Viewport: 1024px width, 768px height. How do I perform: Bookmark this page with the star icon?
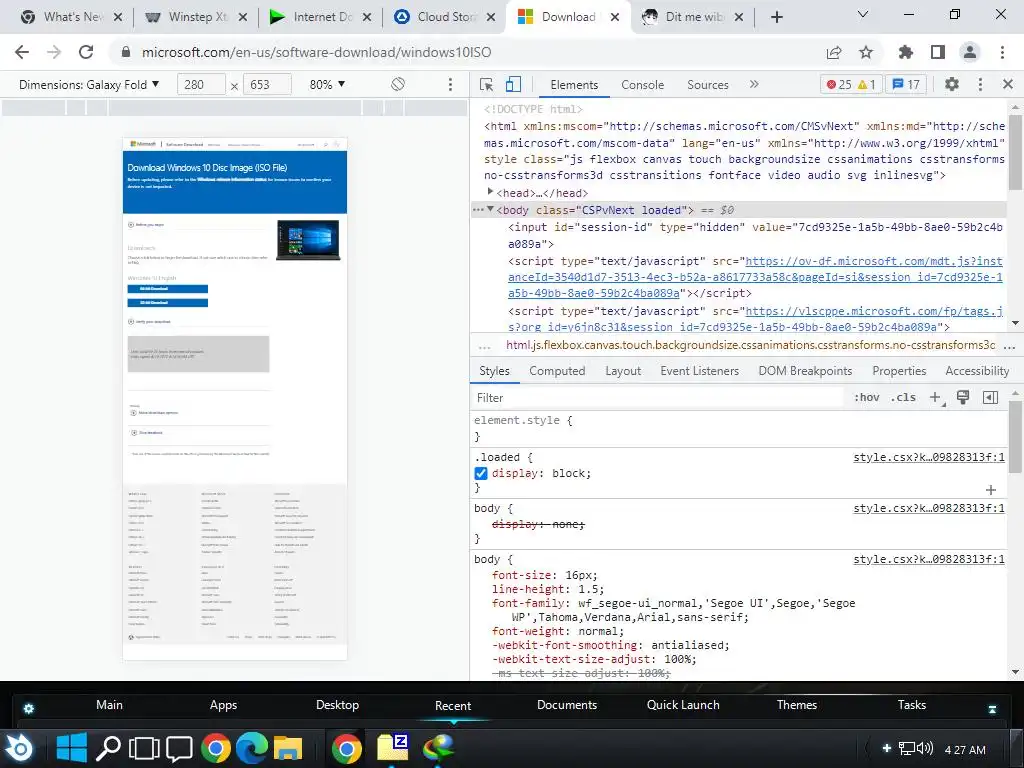pyautogui.click(x=866, y=52)
